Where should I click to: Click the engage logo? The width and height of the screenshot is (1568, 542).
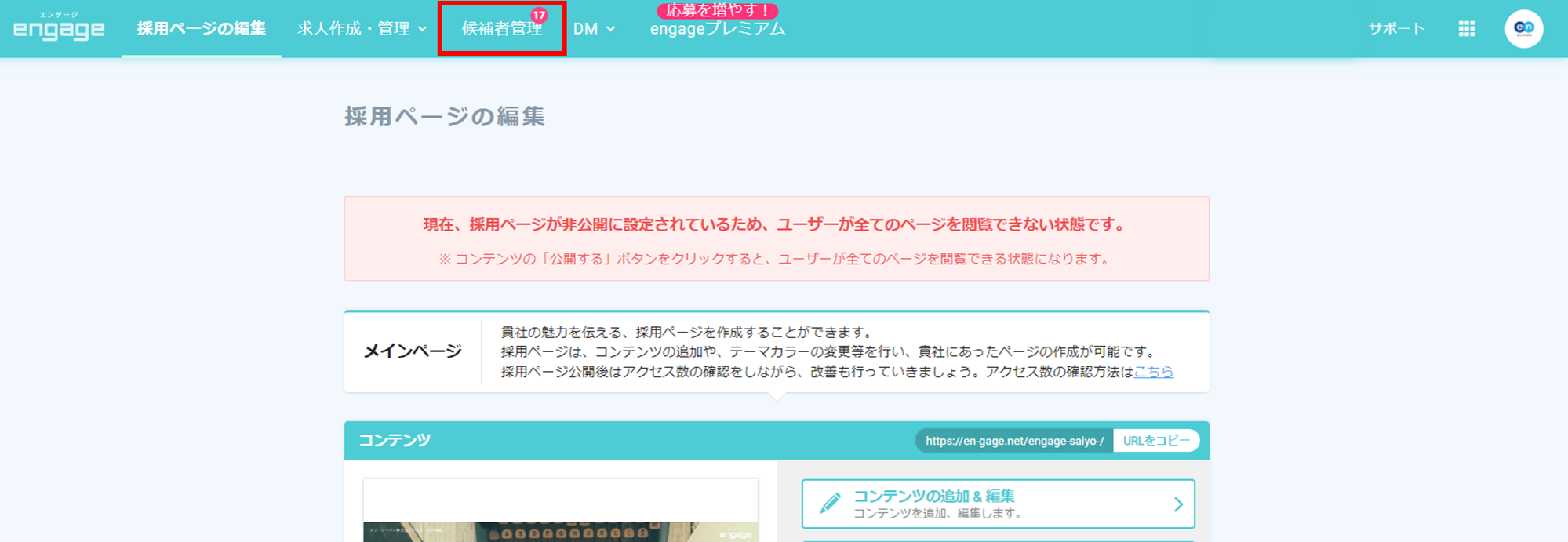click(x=59, y=27)
